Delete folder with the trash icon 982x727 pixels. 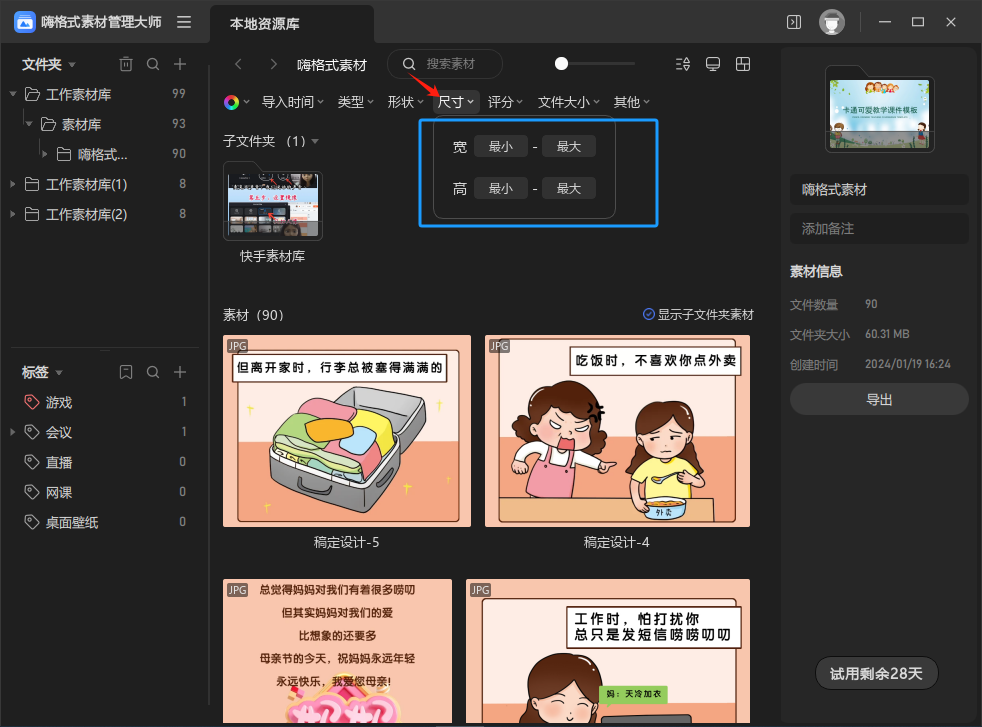pyautogui.click(x=126, y=64)
